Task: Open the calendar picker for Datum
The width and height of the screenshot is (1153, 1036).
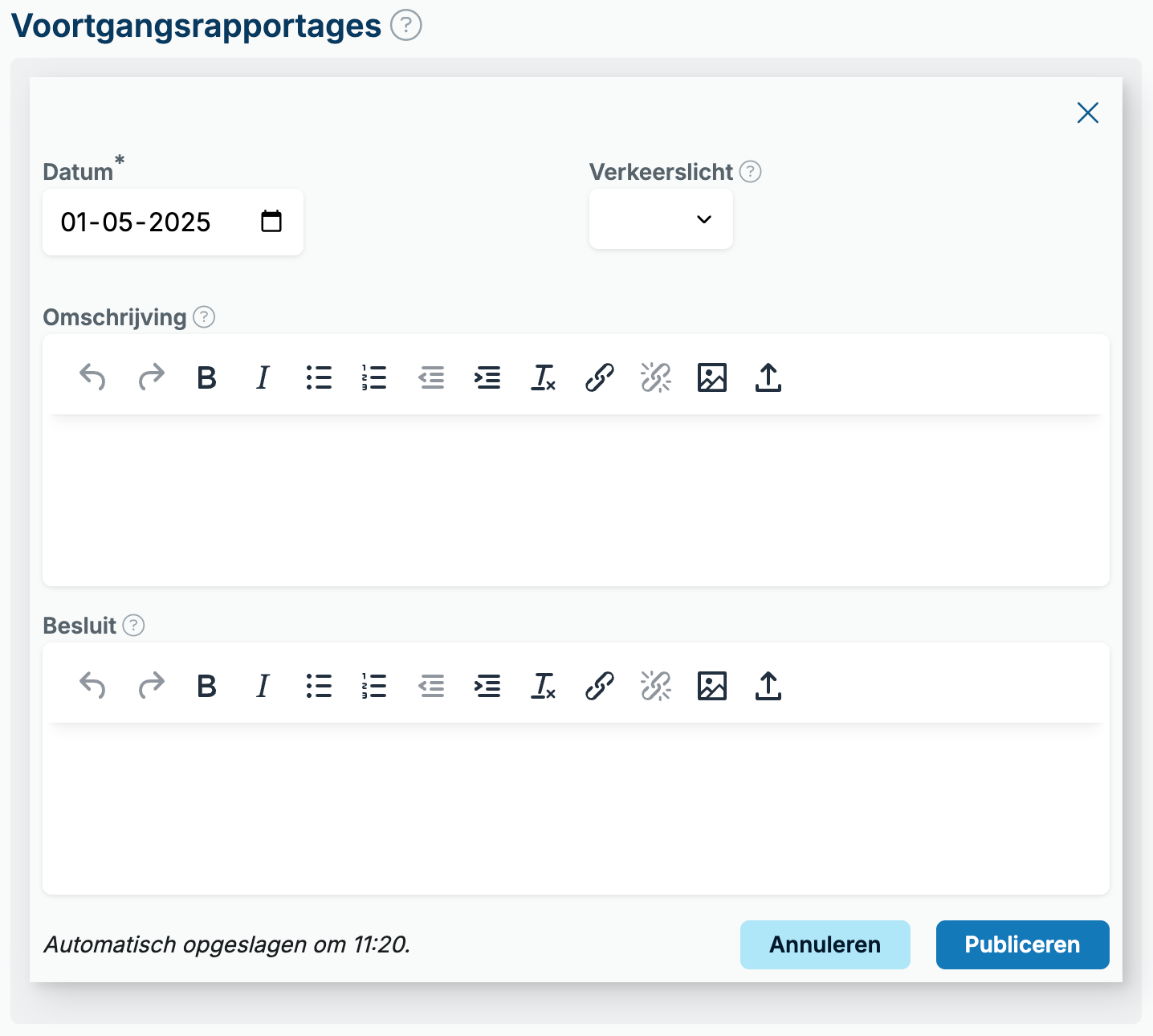Action: [271, 221]
